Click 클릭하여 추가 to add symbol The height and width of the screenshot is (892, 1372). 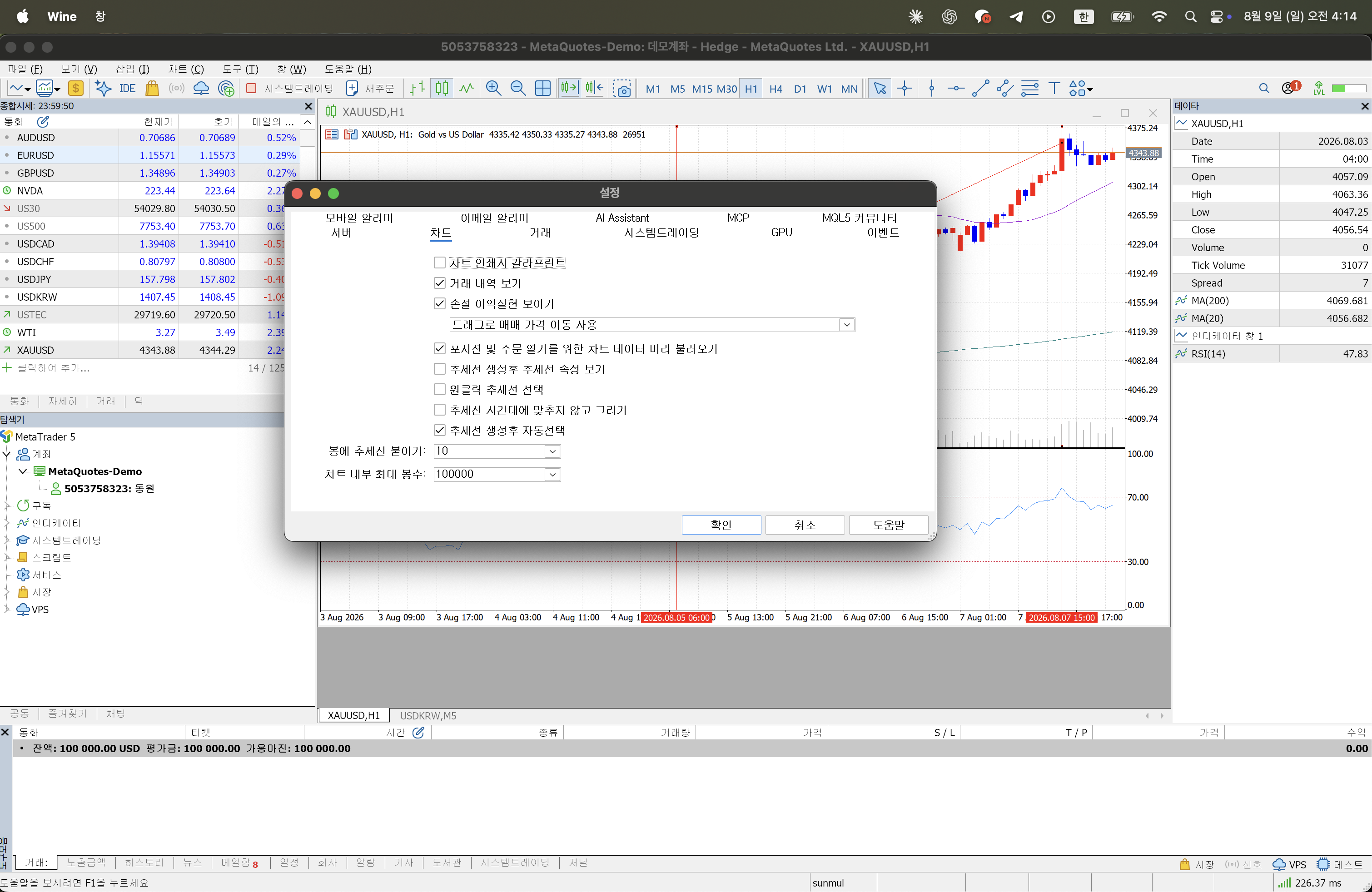coord(53,367)
